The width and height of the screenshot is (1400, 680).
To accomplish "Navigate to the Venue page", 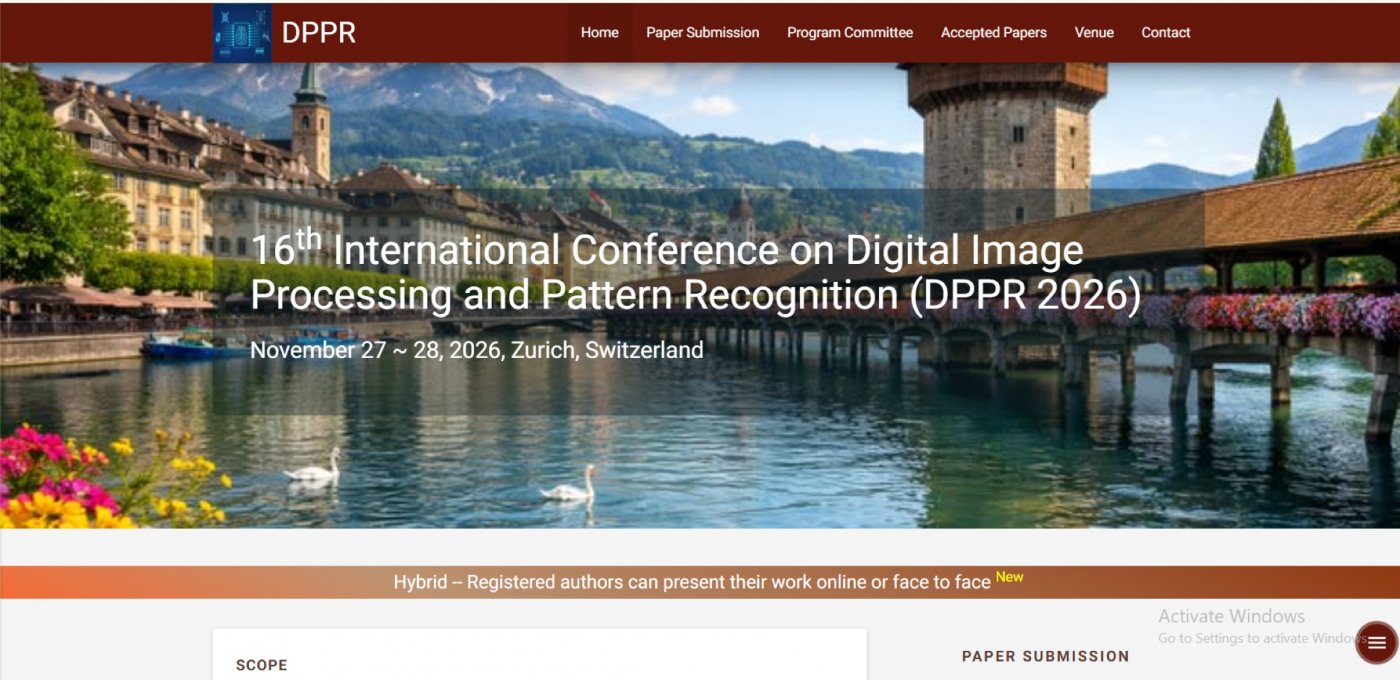I will [x=1094, y=33].
